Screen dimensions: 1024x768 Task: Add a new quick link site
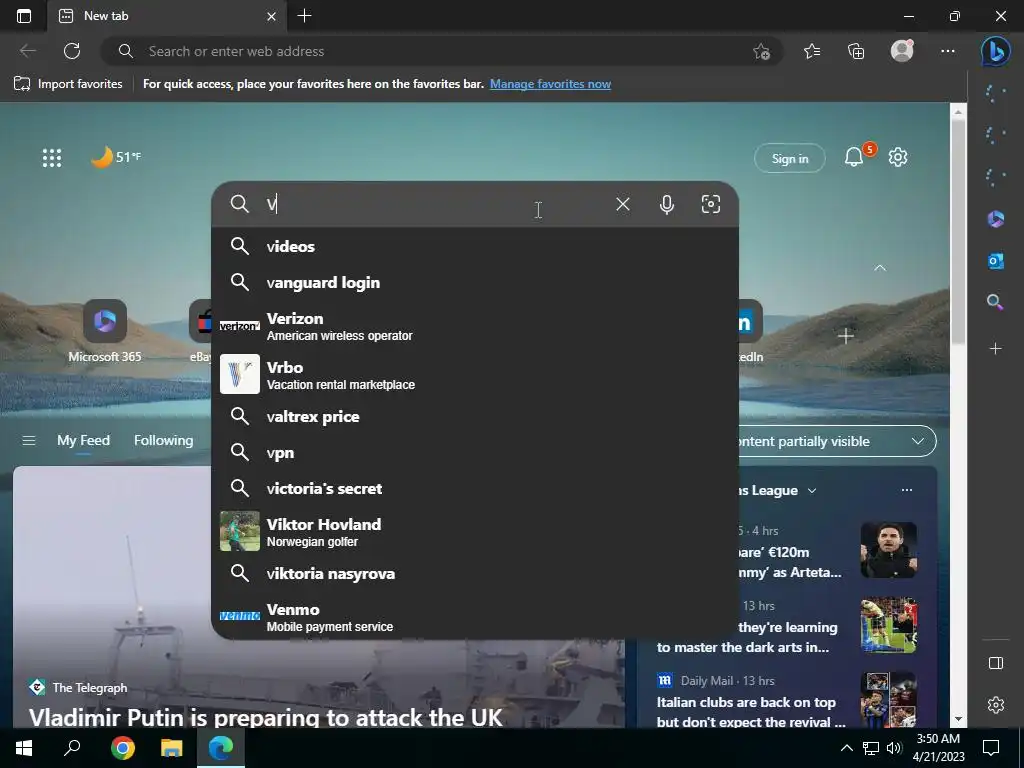tap(846, 336)
